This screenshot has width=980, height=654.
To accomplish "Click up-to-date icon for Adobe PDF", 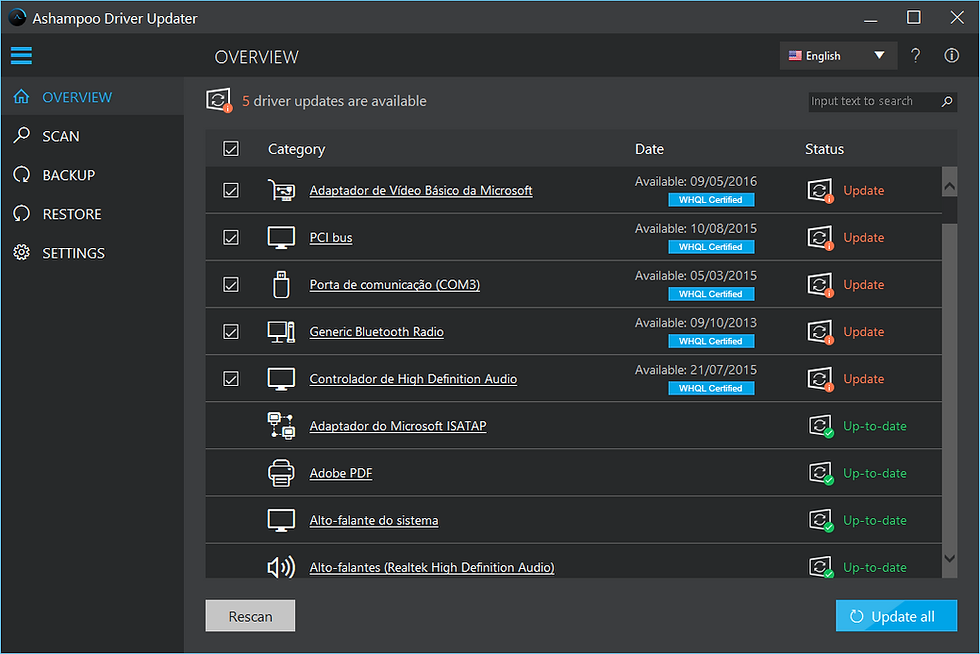I will coord(821,473).
